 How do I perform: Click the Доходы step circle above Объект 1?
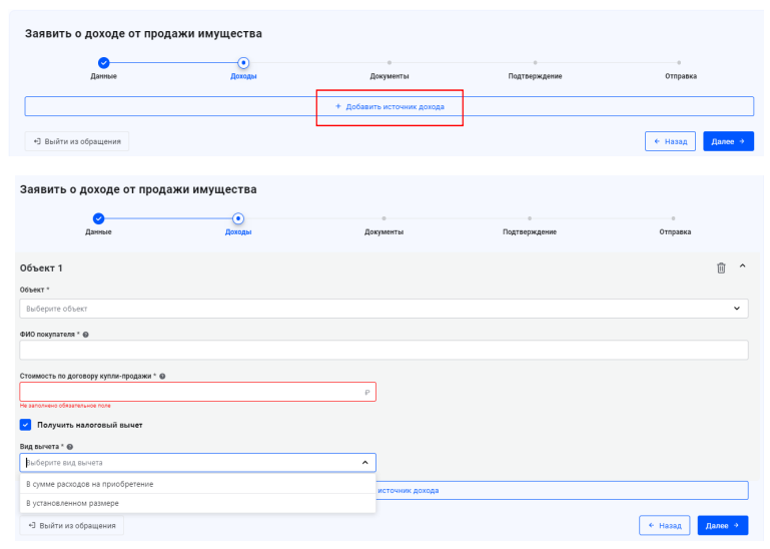[x=238, y=218]
